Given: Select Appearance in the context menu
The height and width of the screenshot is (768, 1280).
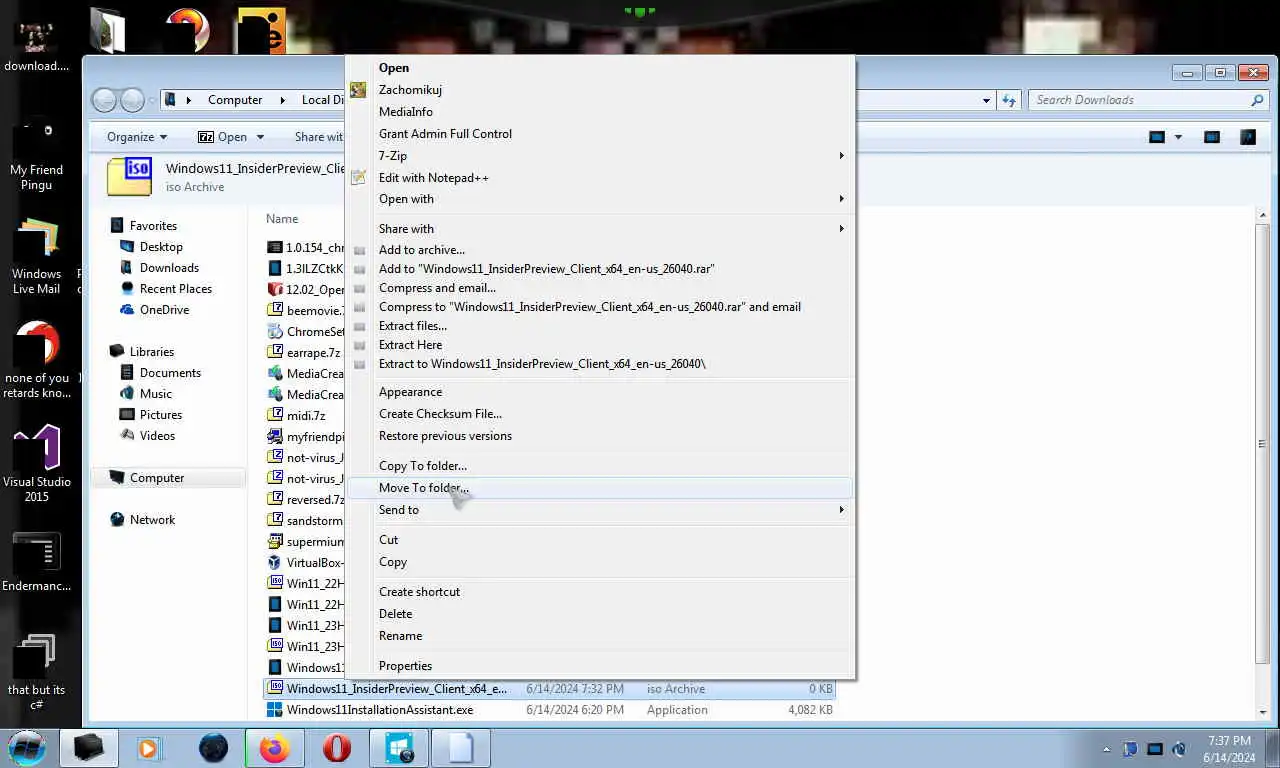Looking at the screenshot, I should pos(599,392).
